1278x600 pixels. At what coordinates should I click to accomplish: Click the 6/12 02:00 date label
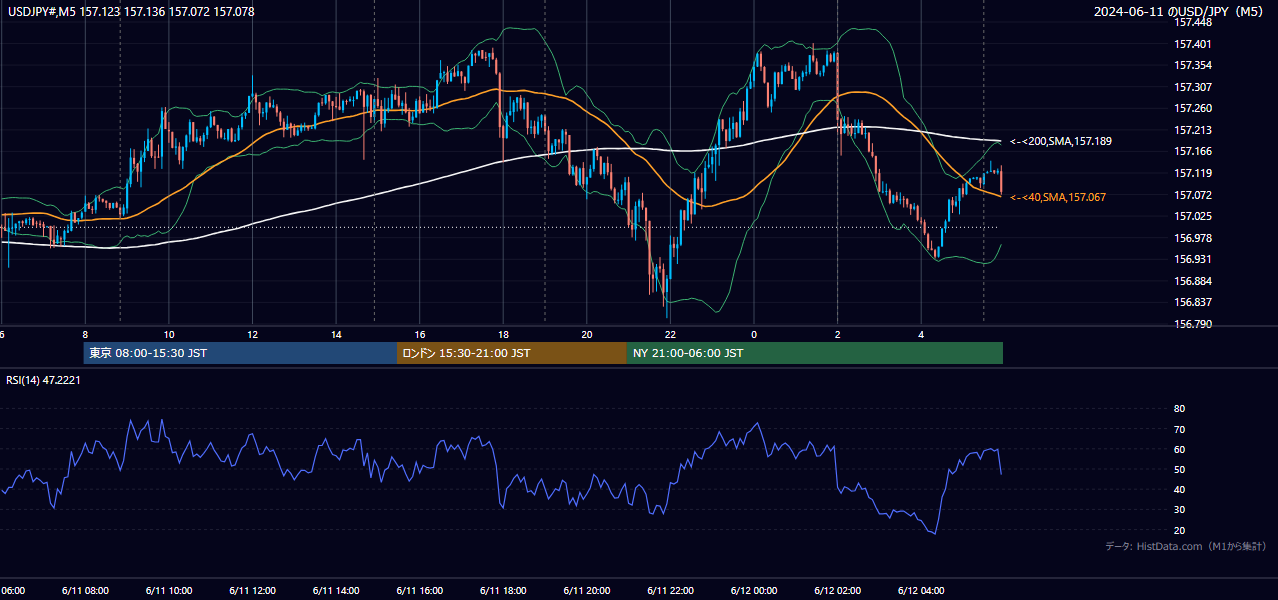(x=838, y=591)
